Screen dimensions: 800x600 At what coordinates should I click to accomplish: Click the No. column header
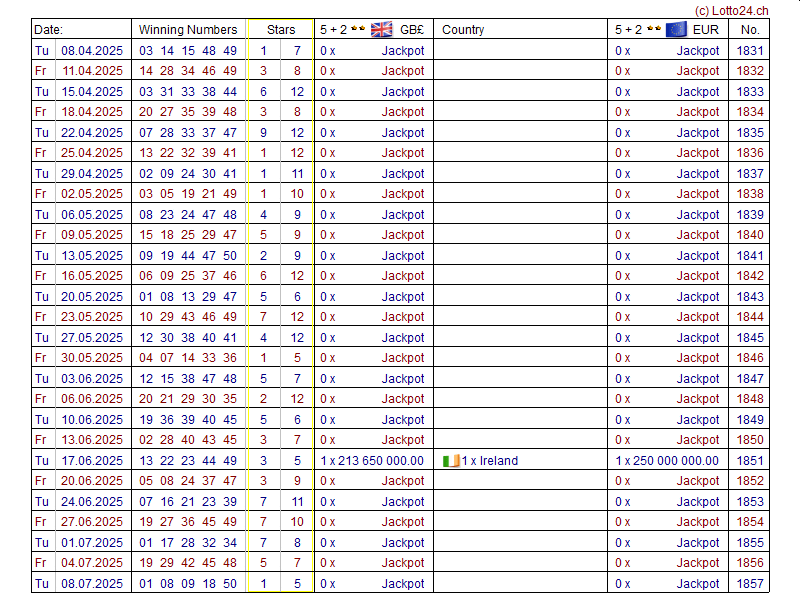(x=750, y=30)
